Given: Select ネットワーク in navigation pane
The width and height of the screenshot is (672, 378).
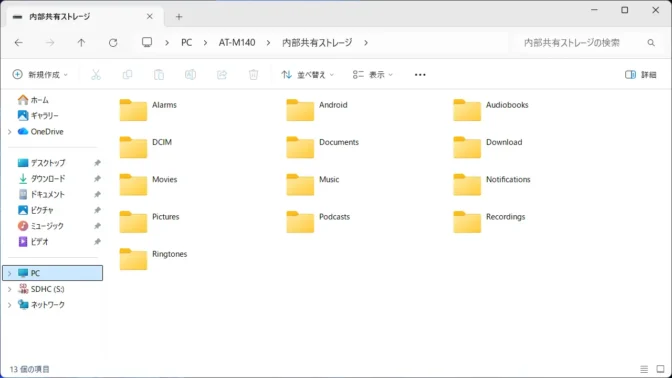Looking at the screenshot, I should (x=41, y=305).
